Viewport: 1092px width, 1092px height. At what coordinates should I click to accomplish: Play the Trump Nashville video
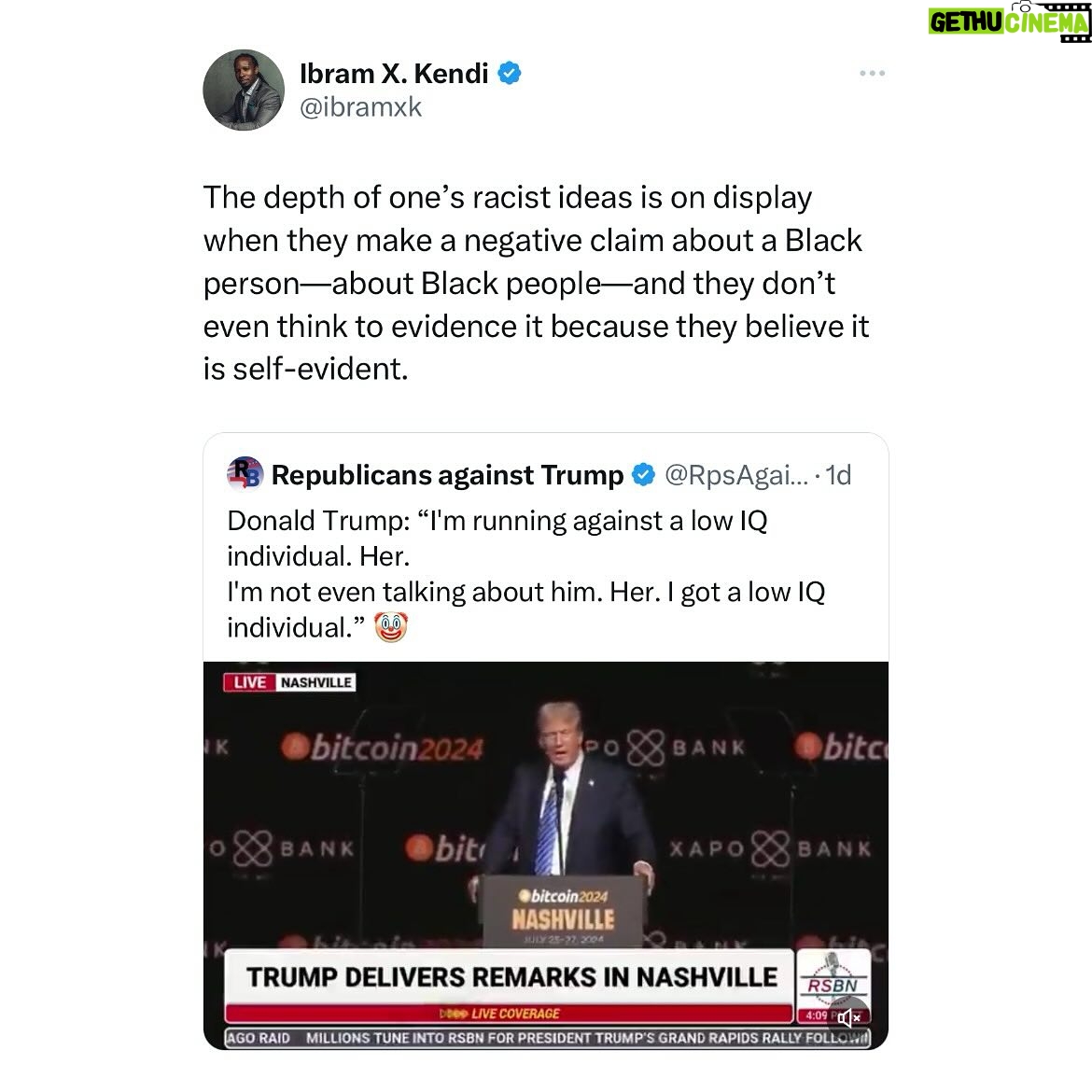[x=545, y=855]
